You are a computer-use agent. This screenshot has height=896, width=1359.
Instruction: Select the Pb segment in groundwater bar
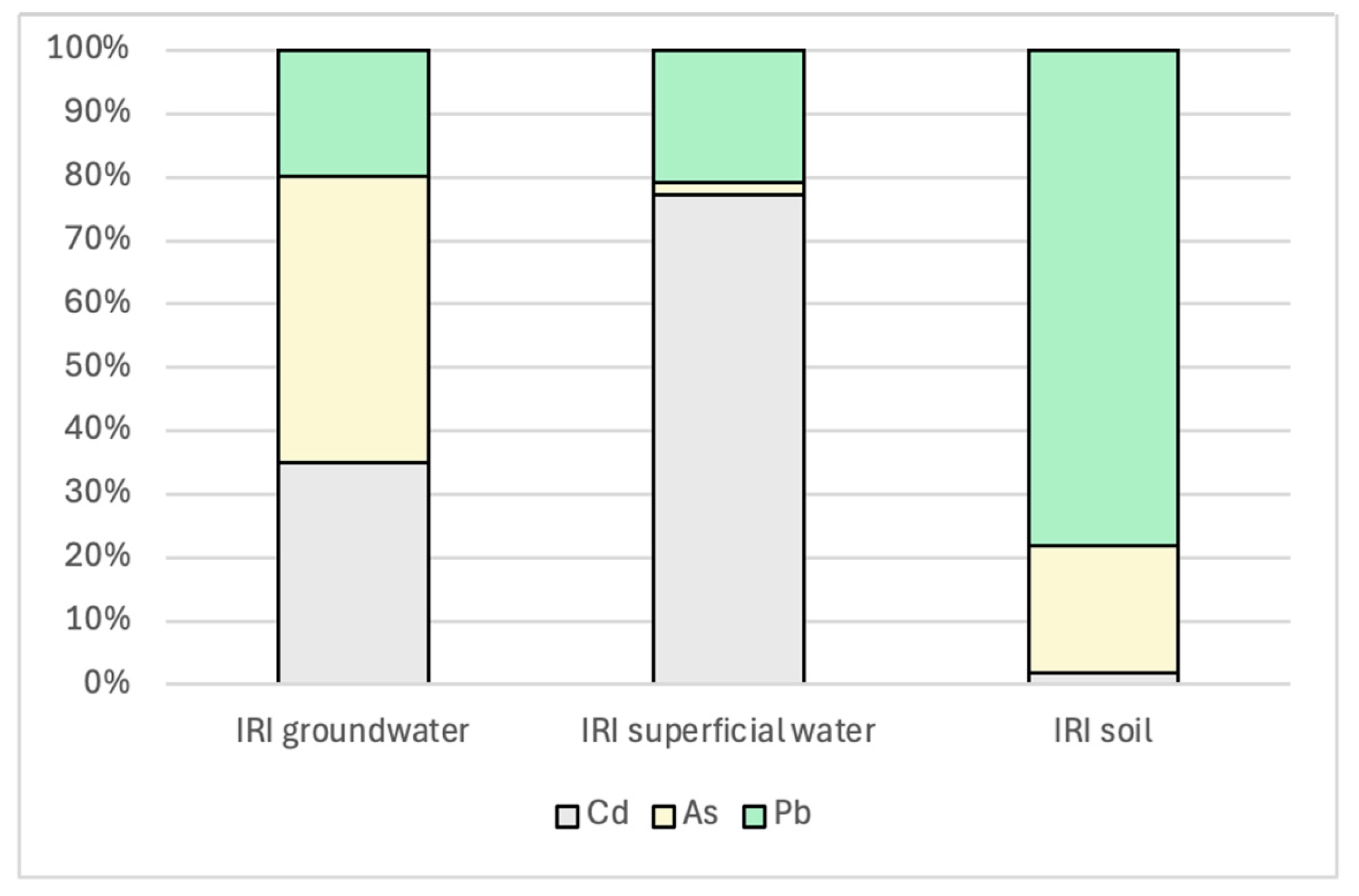click(353, 113)
